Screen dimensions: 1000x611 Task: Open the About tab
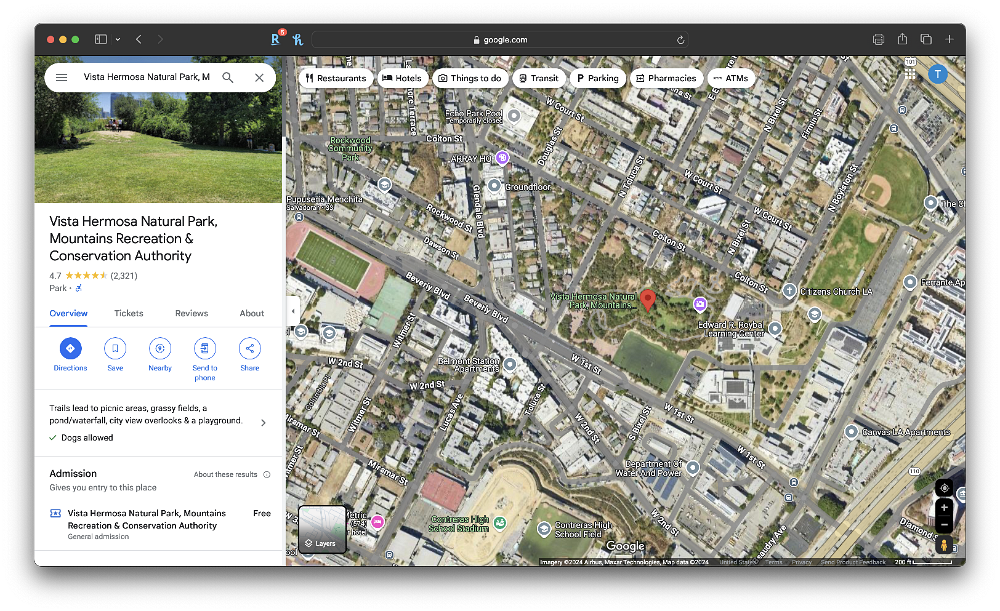252,313
